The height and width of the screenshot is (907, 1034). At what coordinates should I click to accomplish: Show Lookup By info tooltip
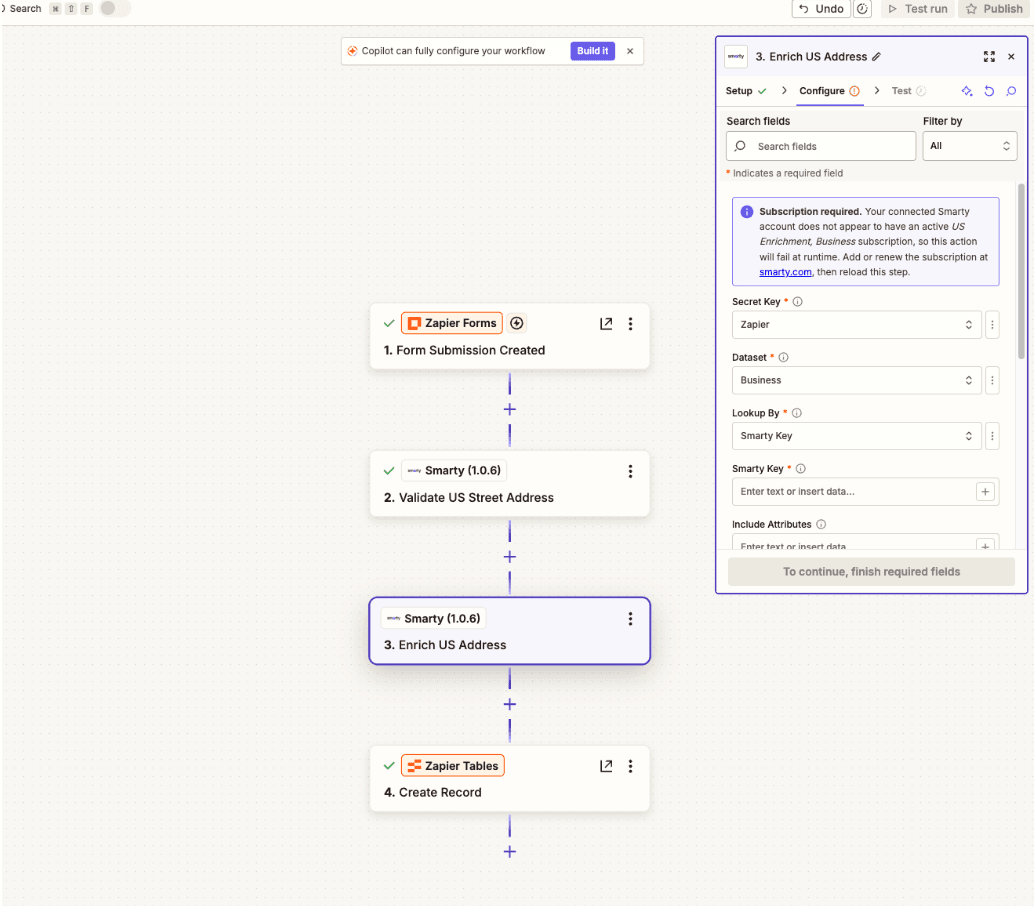pos(797,413)
